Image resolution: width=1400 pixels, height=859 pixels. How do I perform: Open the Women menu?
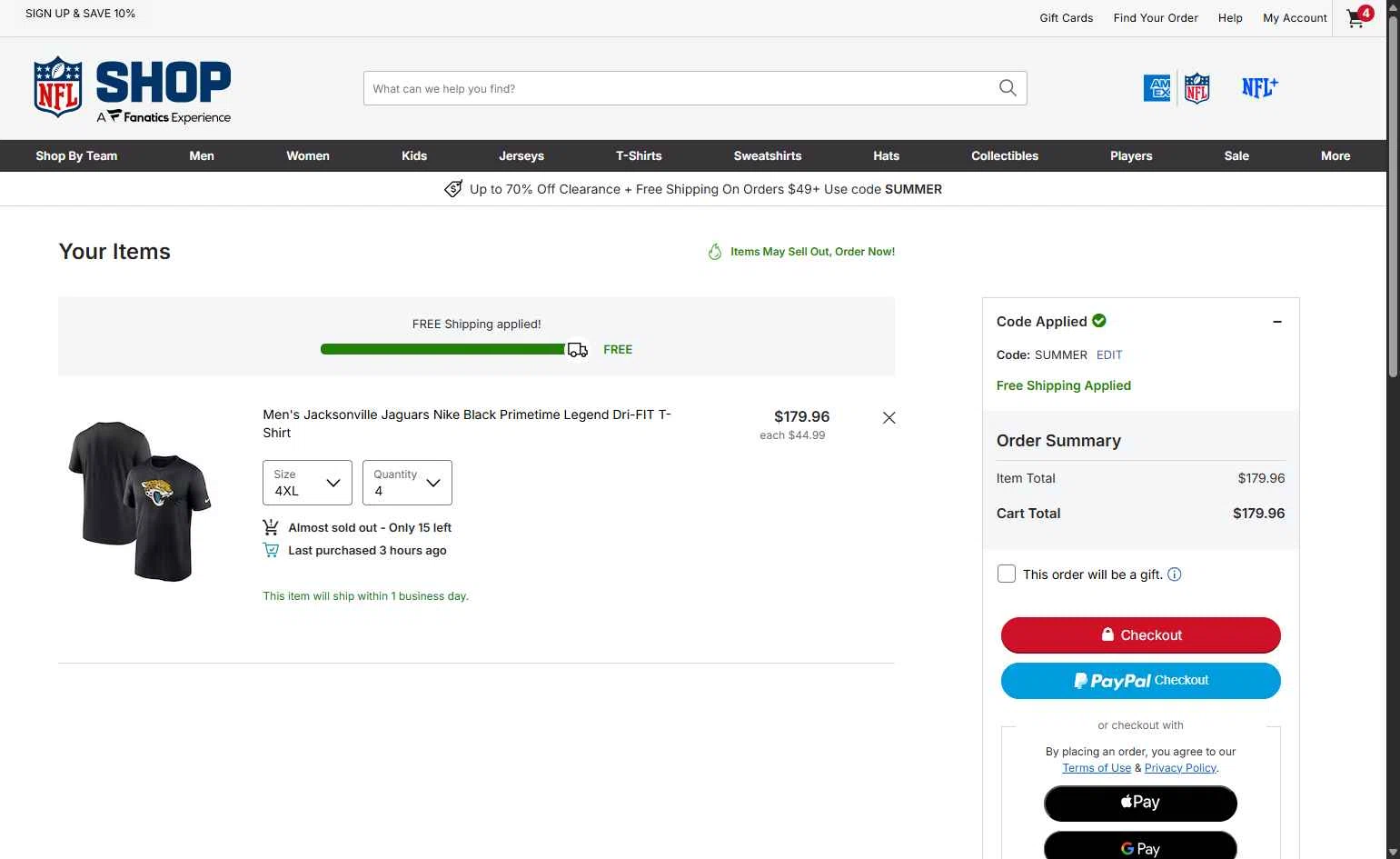(x=308, y=155)
